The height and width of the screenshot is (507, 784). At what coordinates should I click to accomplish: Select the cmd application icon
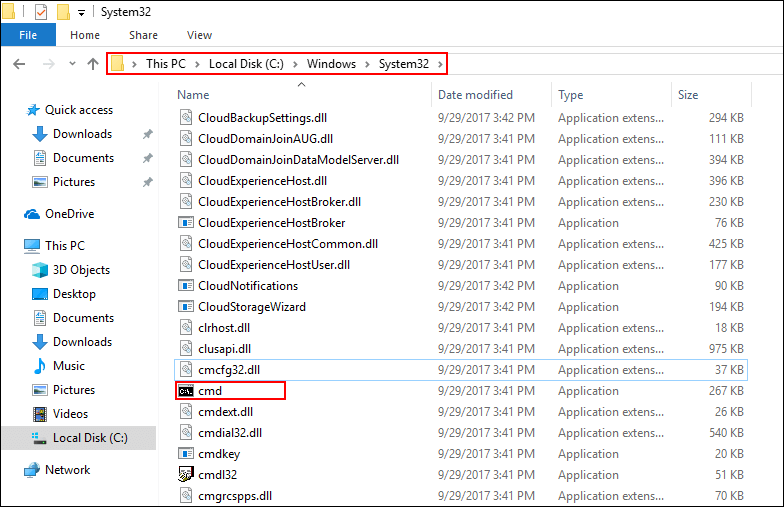click(186, 391)
